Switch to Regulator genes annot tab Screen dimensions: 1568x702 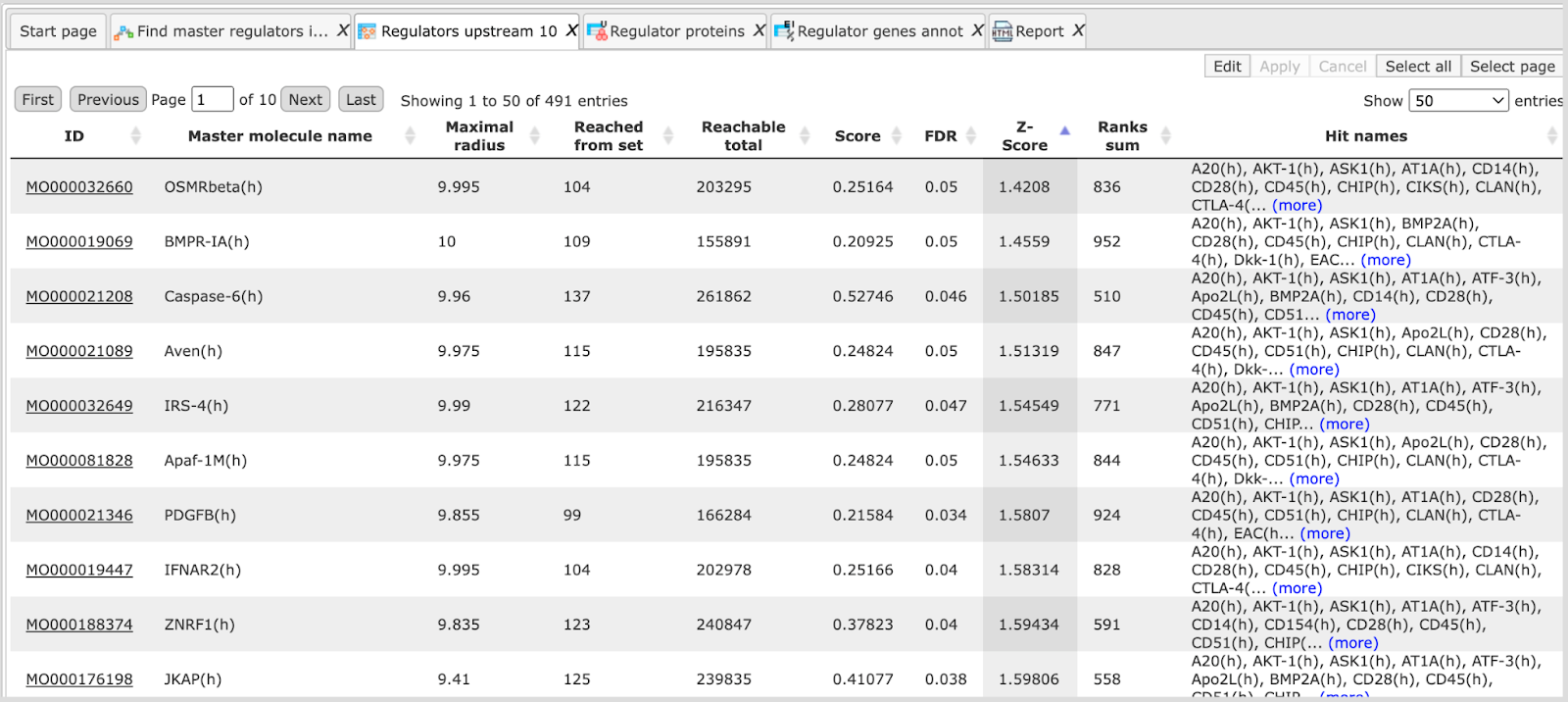pos(880,31)
